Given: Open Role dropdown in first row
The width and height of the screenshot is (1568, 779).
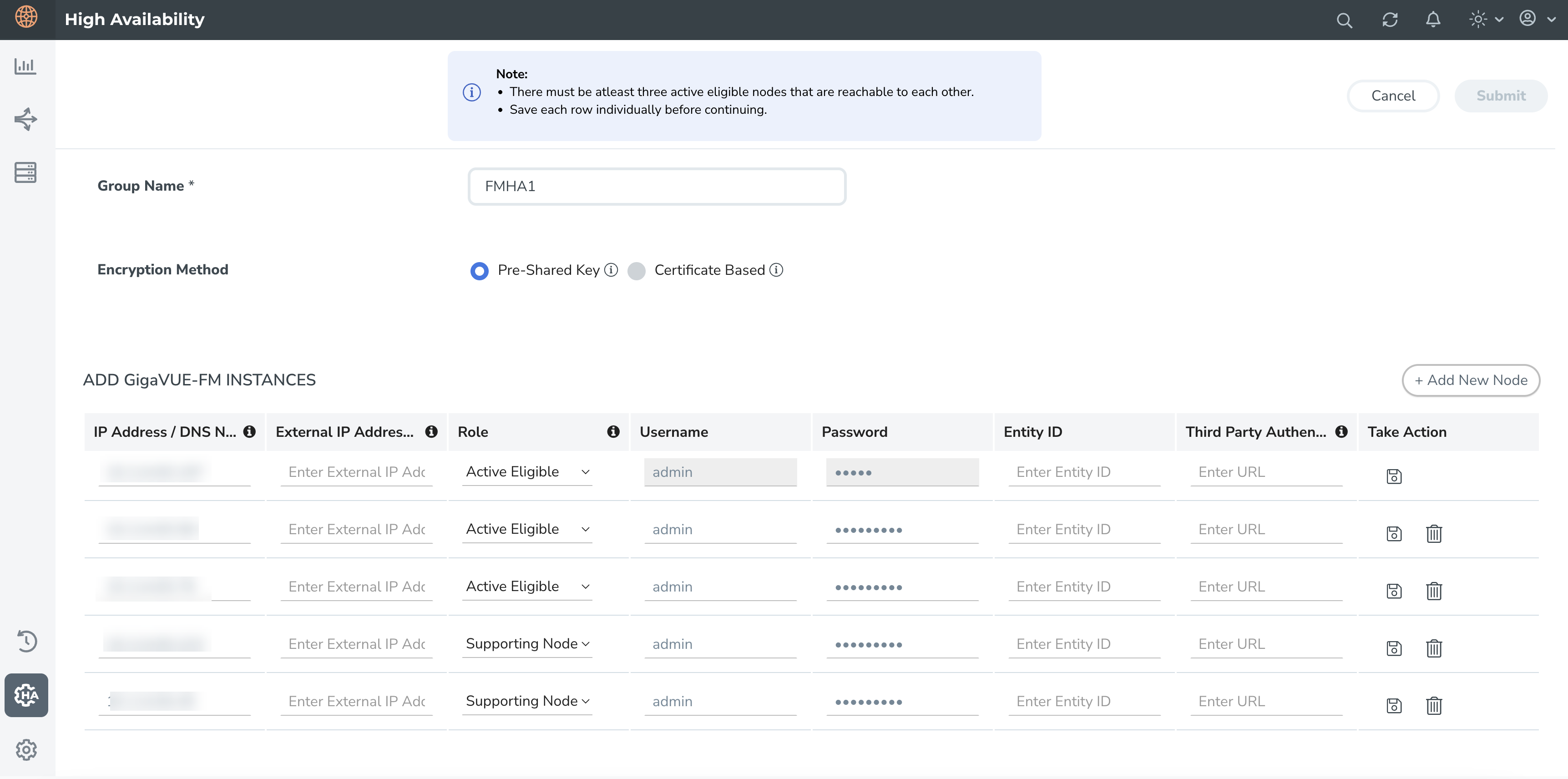Looking at the screenshot, I should click(x=526, y=472).
